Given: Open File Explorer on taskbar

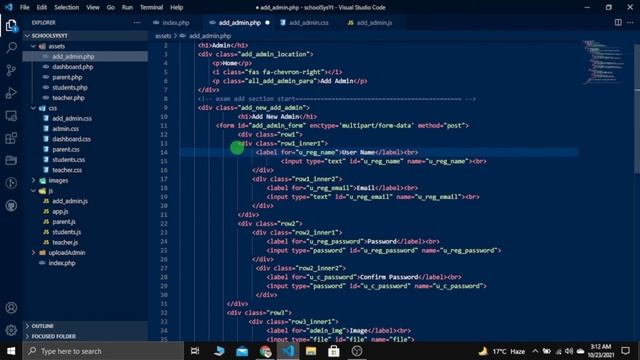Looking at the screenshot, I should point(311,351).
